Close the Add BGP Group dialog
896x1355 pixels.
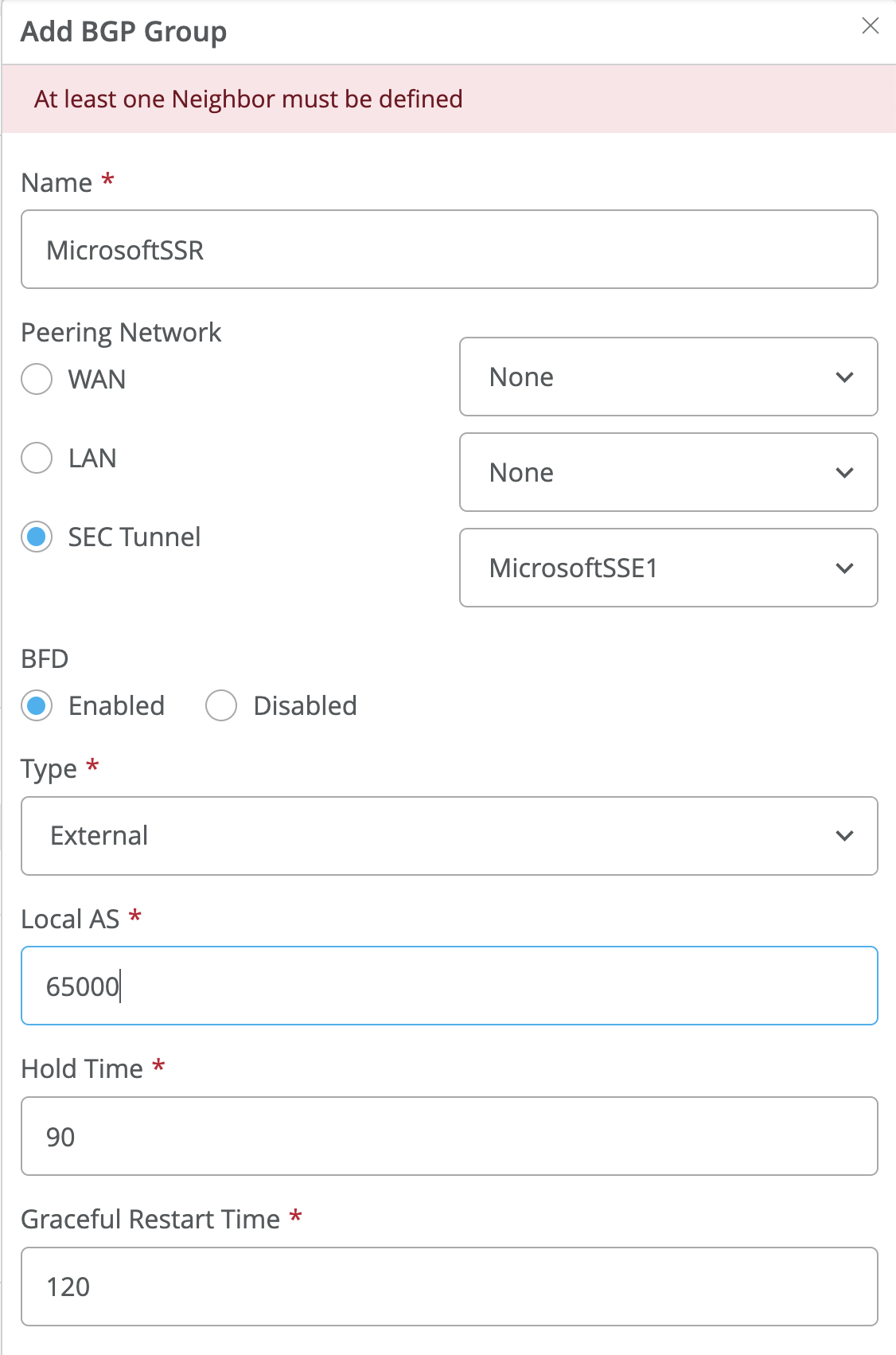(x=870, y=26)
